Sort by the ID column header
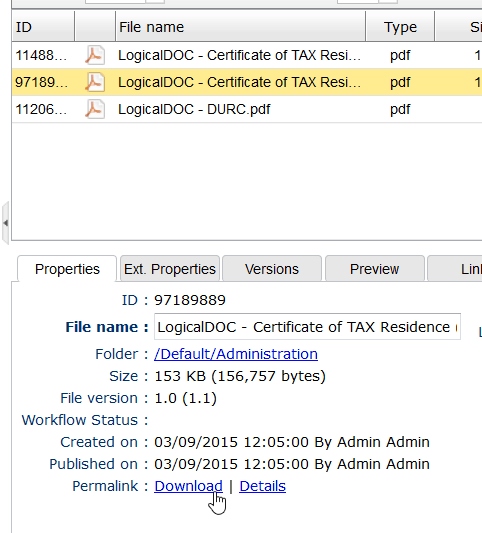The width and height of the screenshot is (482, 533). click(x=43, y=27)
